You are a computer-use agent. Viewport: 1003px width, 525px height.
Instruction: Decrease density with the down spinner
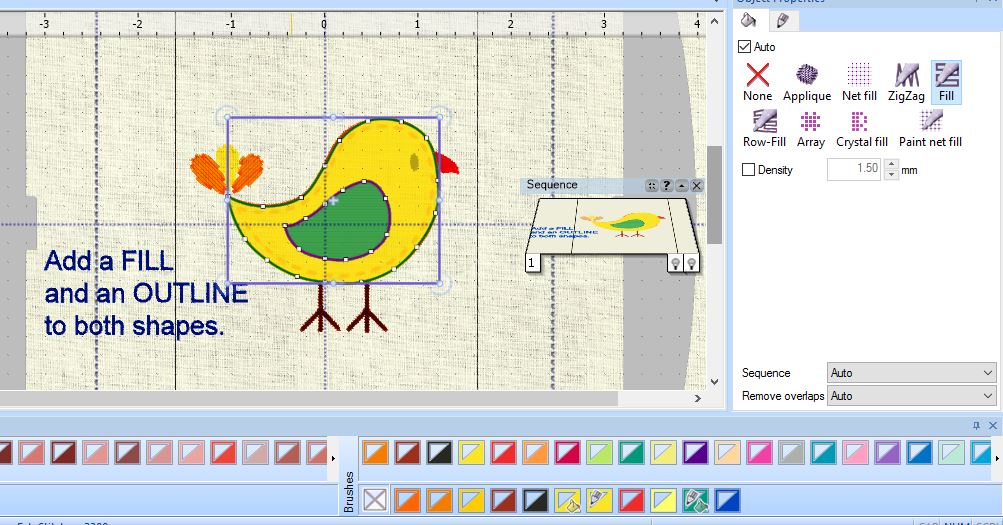891,175
